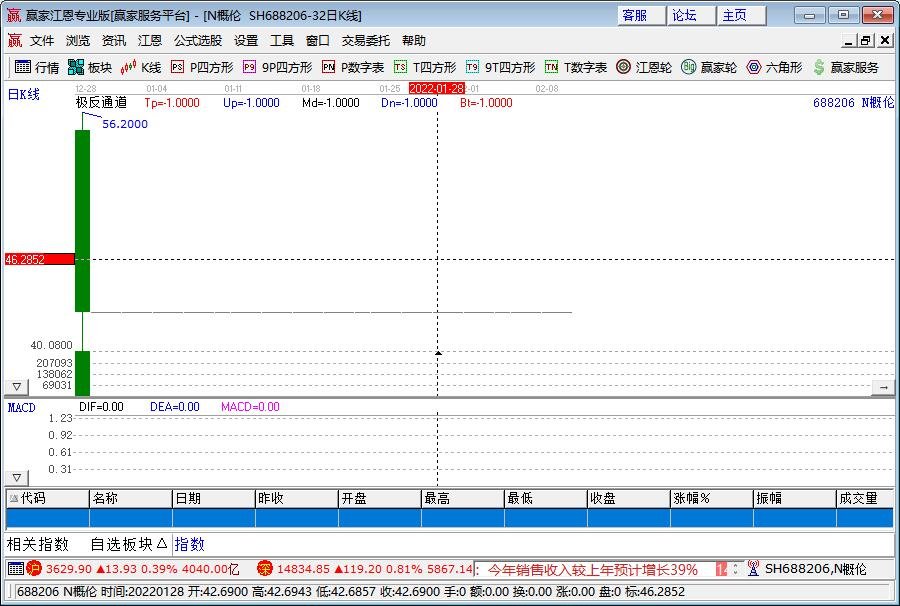Click the red 赢 logo in menu bar
Screen dimensions: 900x606
tap(14, 40)
